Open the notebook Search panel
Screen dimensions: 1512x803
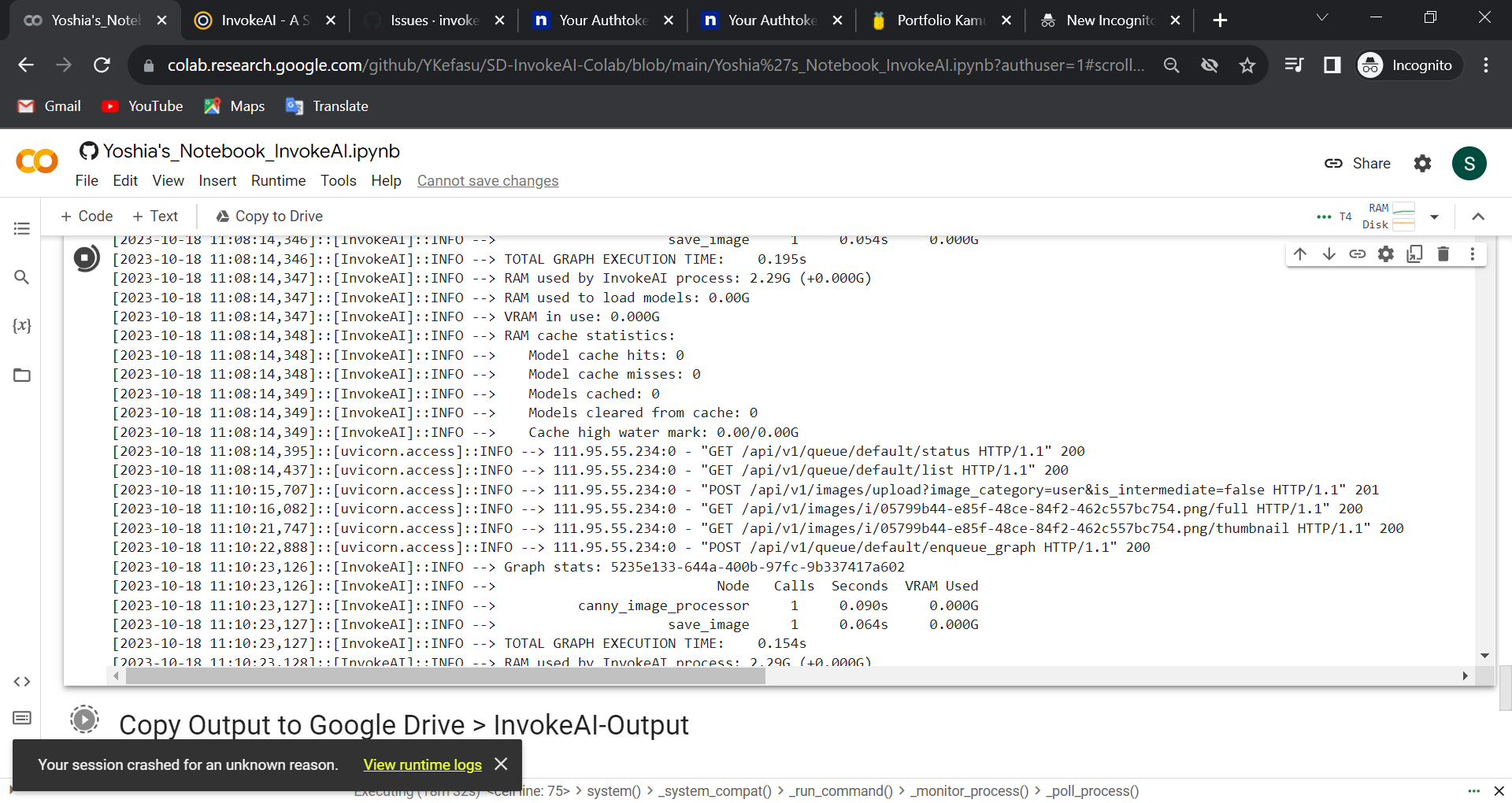(x=21, y=277)
